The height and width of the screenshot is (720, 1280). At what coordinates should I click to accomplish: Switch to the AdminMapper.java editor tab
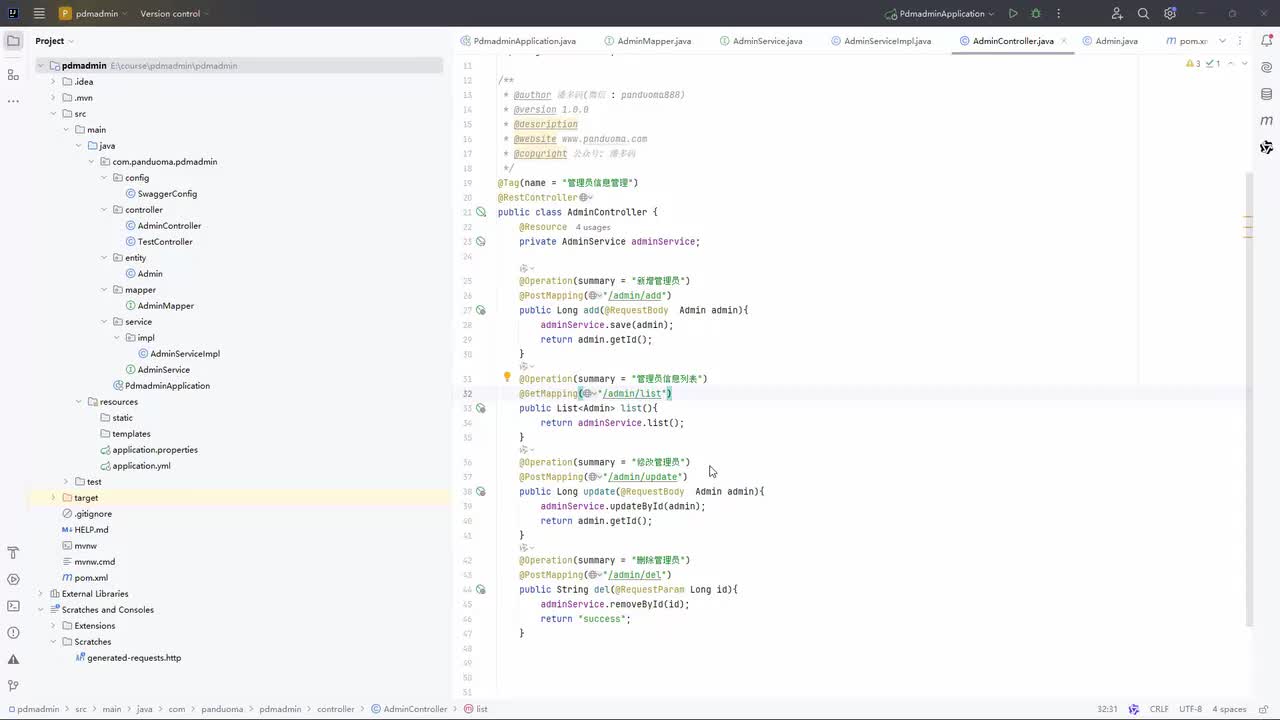654,41
